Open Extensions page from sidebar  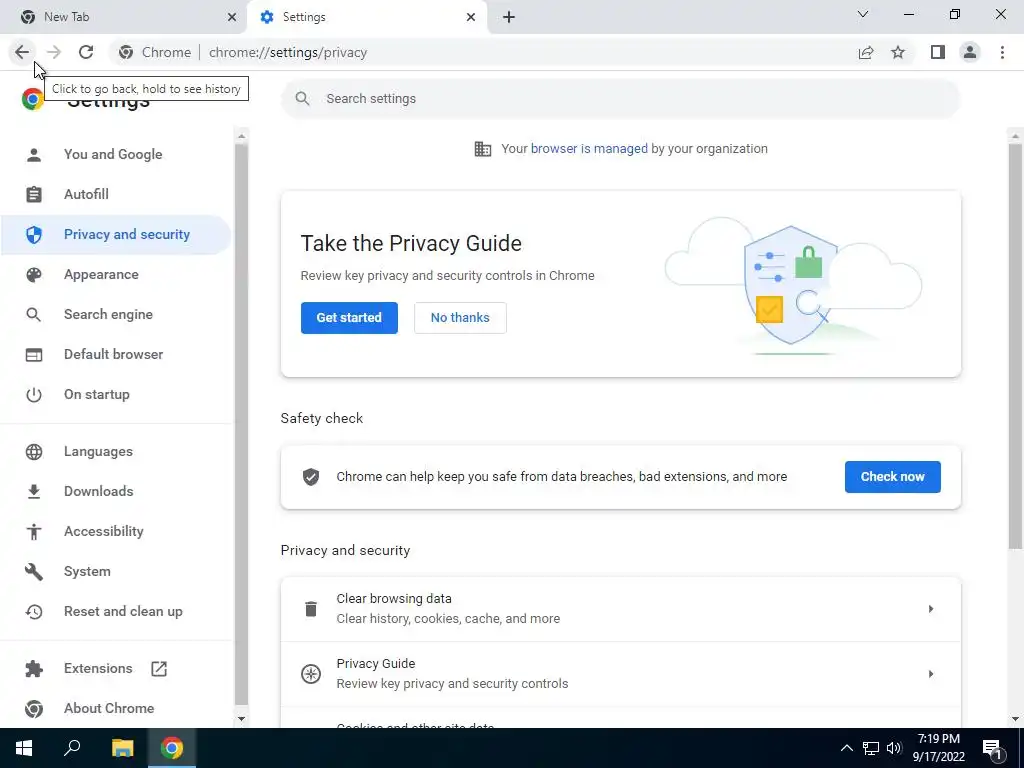point(115,669)
